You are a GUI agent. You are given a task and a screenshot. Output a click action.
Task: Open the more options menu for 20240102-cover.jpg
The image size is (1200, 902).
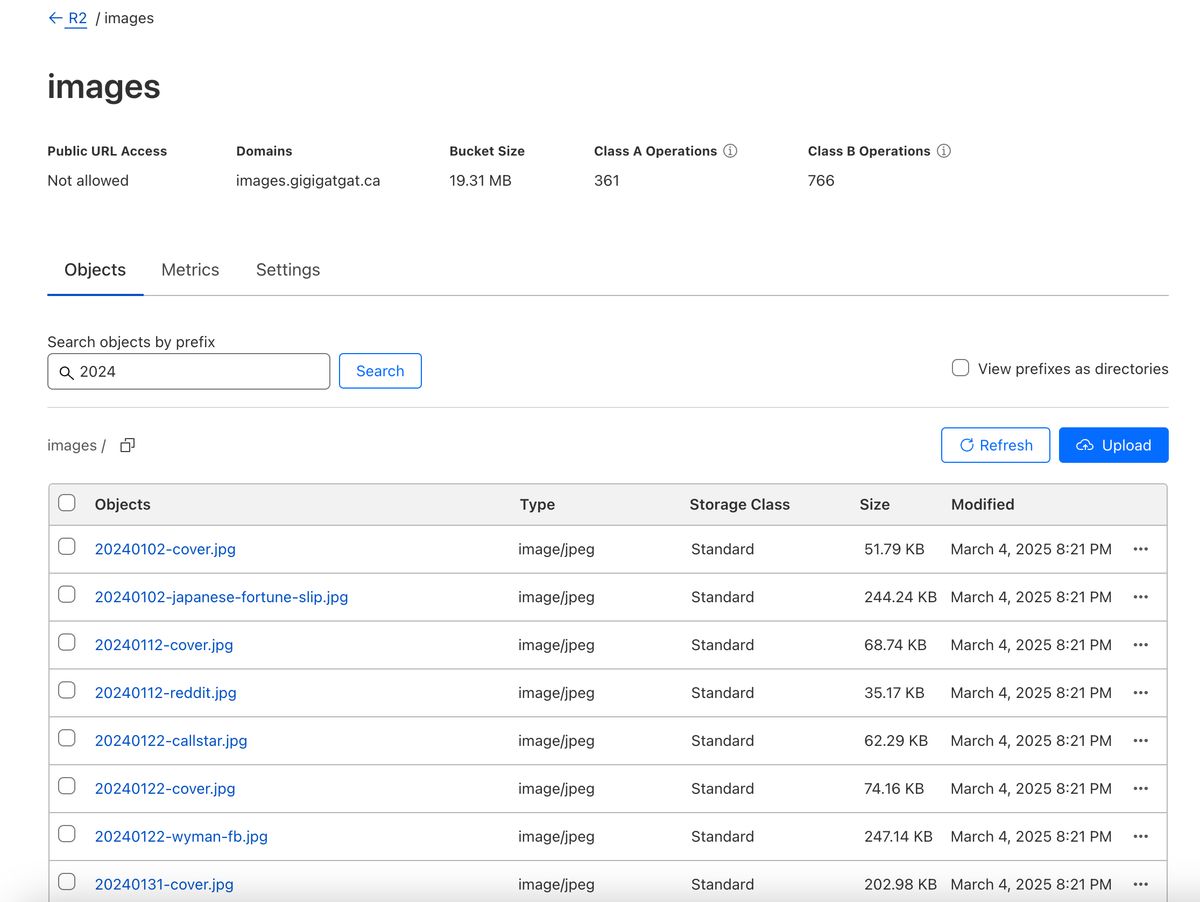click(1140, 549)
